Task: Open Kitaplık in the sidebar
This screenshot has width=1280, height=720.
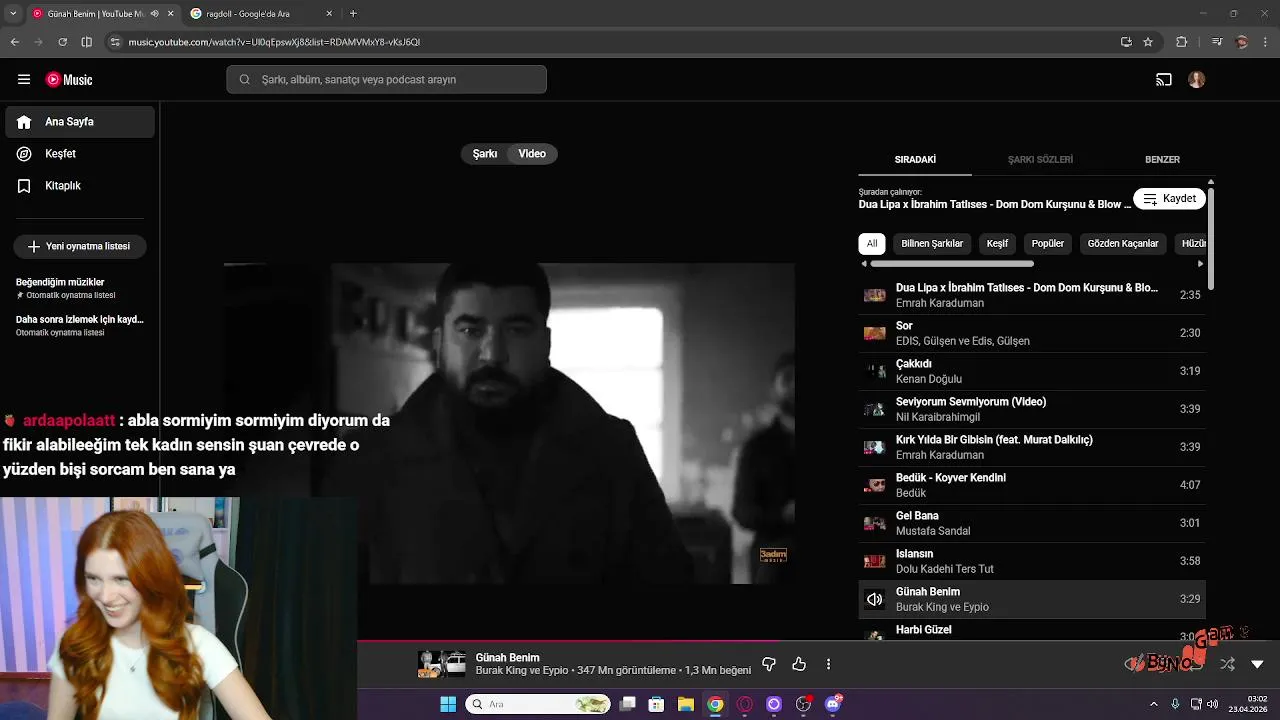Action: tap(80, 186)
